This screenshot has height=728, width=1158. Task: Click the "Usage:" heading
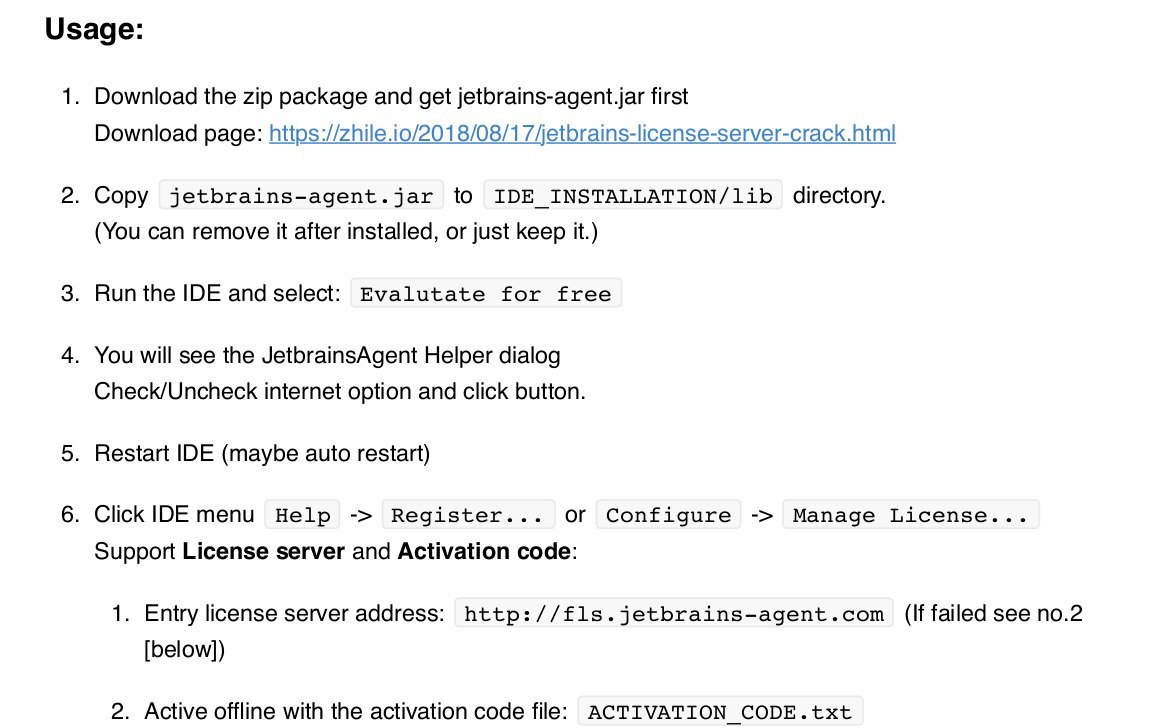(95, 30)
